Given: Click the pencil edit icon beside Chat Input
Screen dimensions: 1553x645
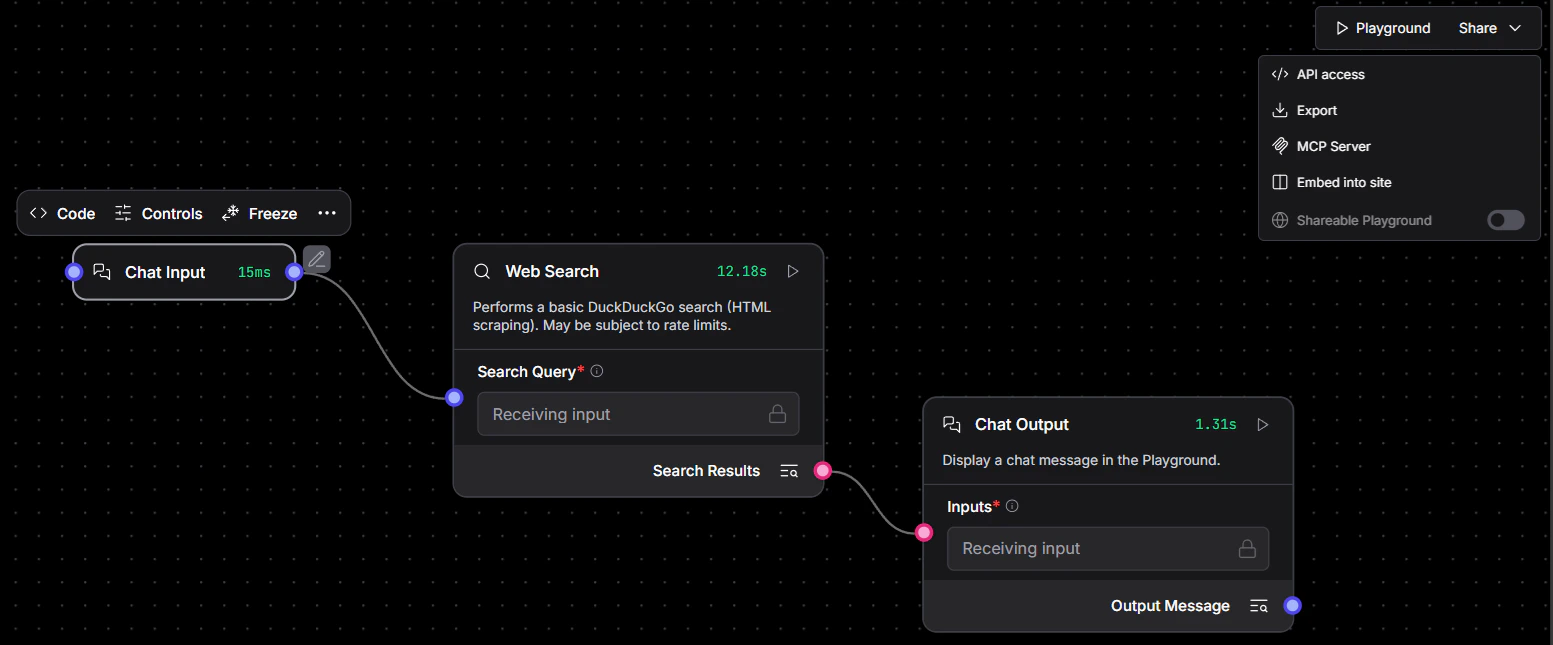Looking at the screenshot, I should tap(316, 259).
